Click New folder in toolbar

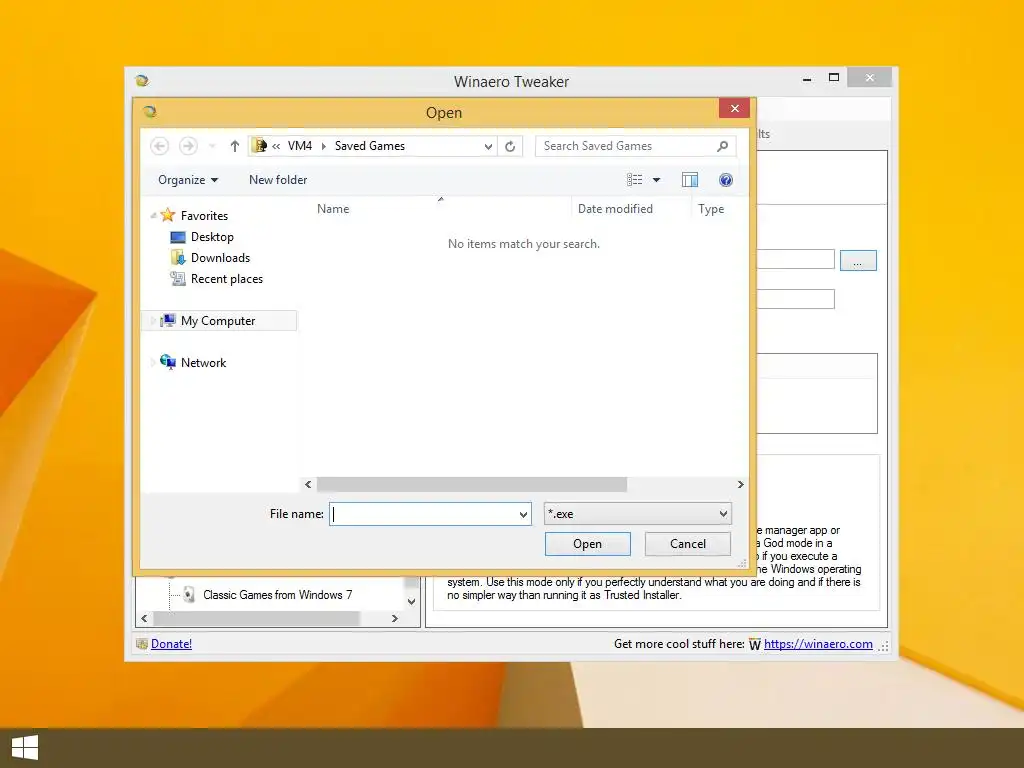tap(278, 180)
